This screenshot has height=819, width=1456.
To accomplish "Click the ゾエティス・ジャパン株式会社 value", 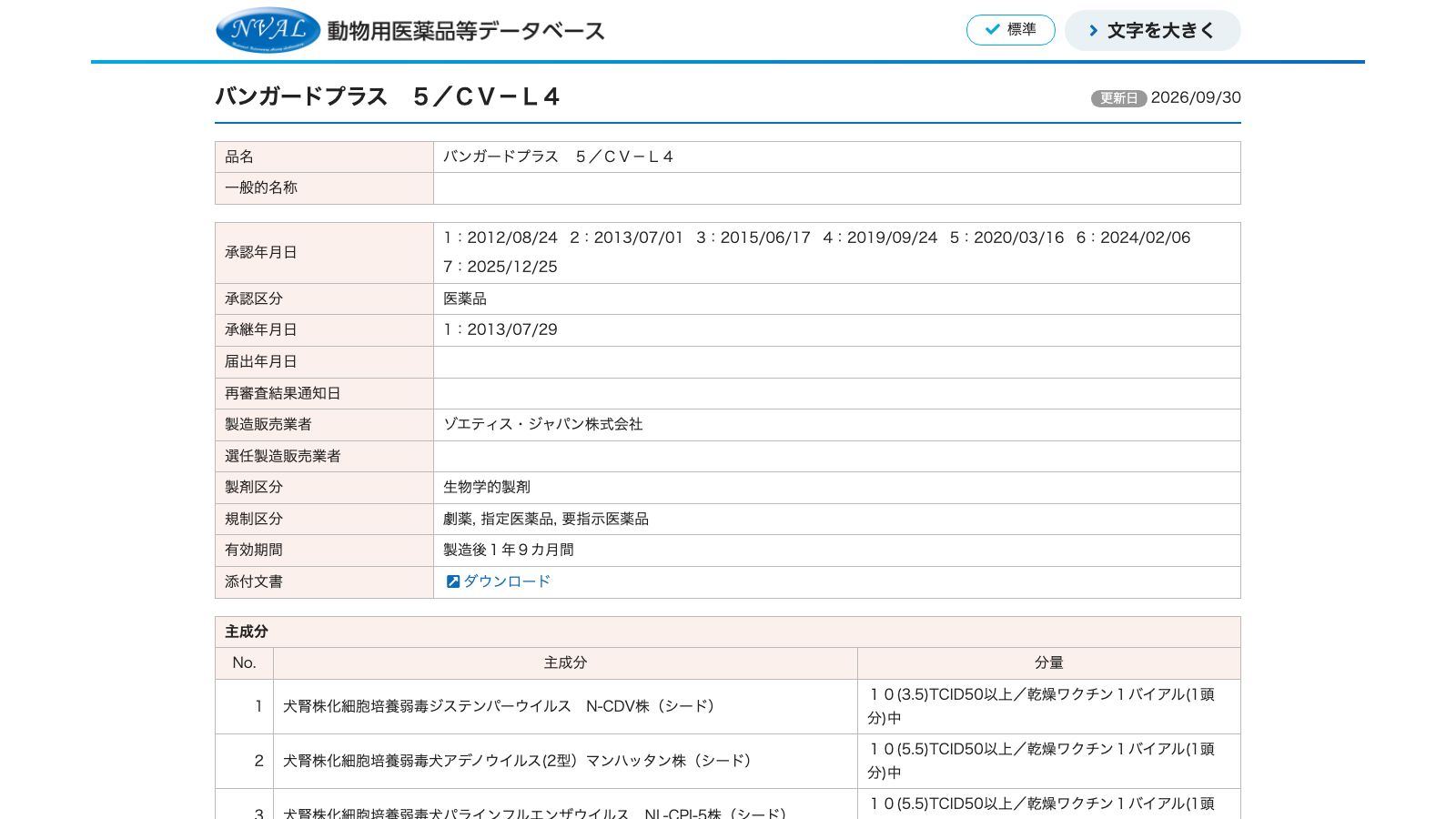I will click(543, 424).
